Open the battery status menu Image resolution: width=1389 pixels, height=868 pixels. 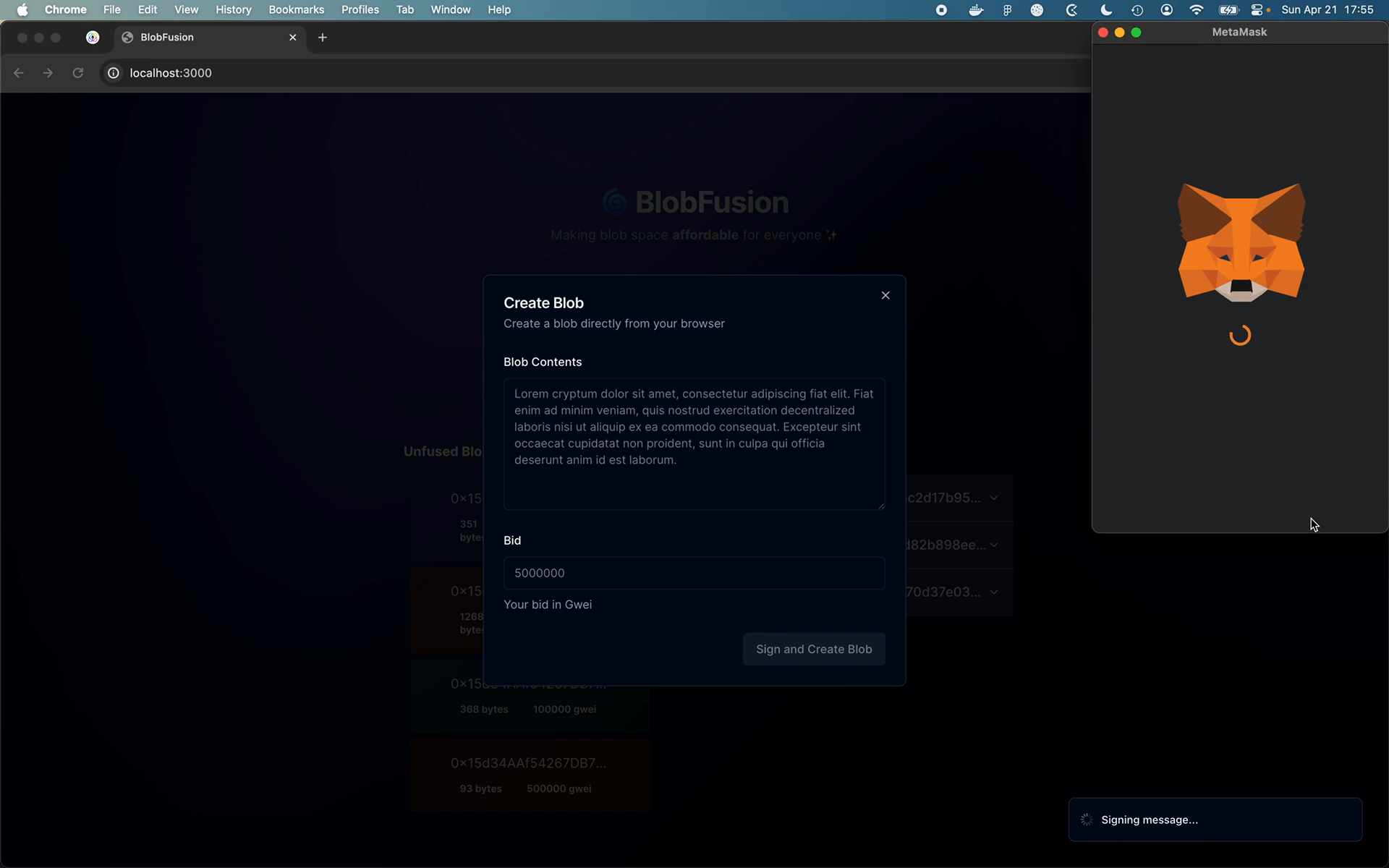(x=1228, y=10)
